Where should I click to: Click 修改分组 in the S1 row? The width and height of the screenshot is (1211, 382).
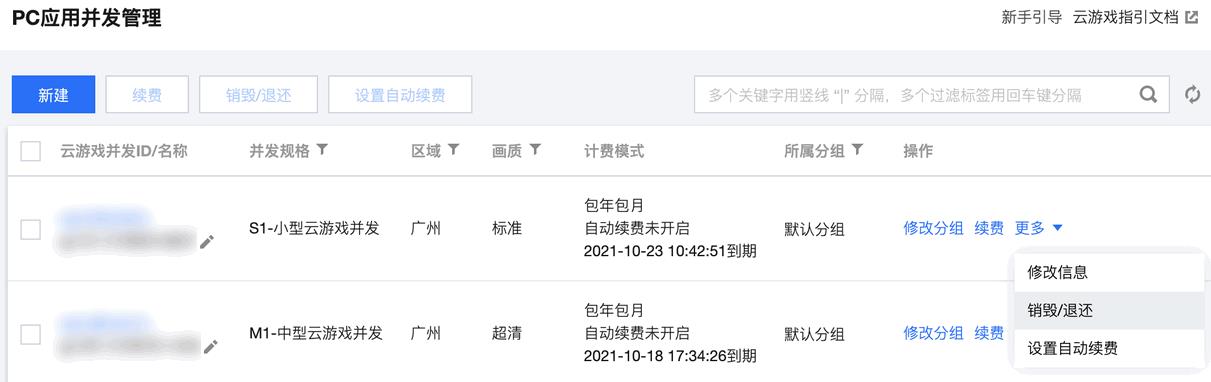[933, 228]
